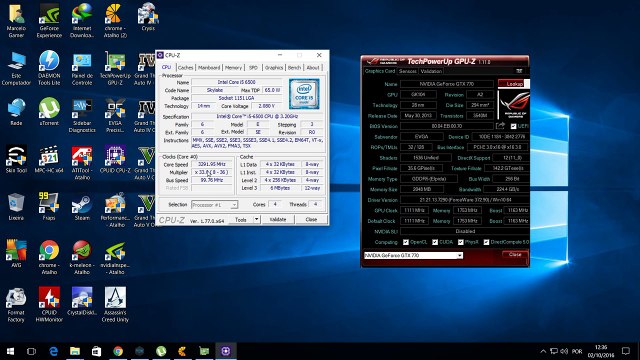Launch Internet Download Manager shortcut
The width and height of the screenshot is (640, 360).
82,20
